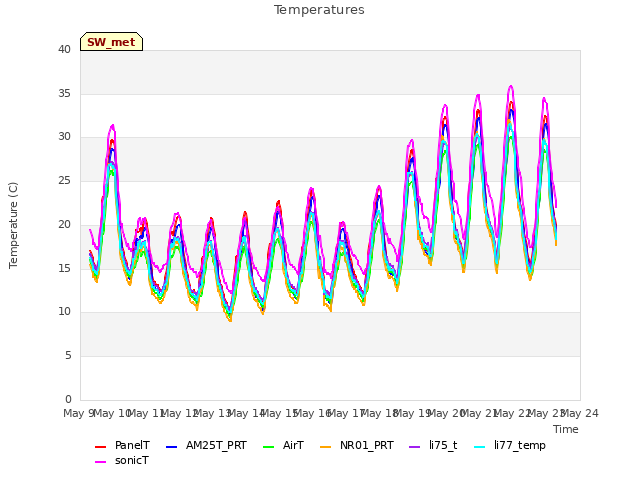Click the Temperatures chart title
Image resolution: width=640 pixels, height=480 pixels.
(319, 10)
